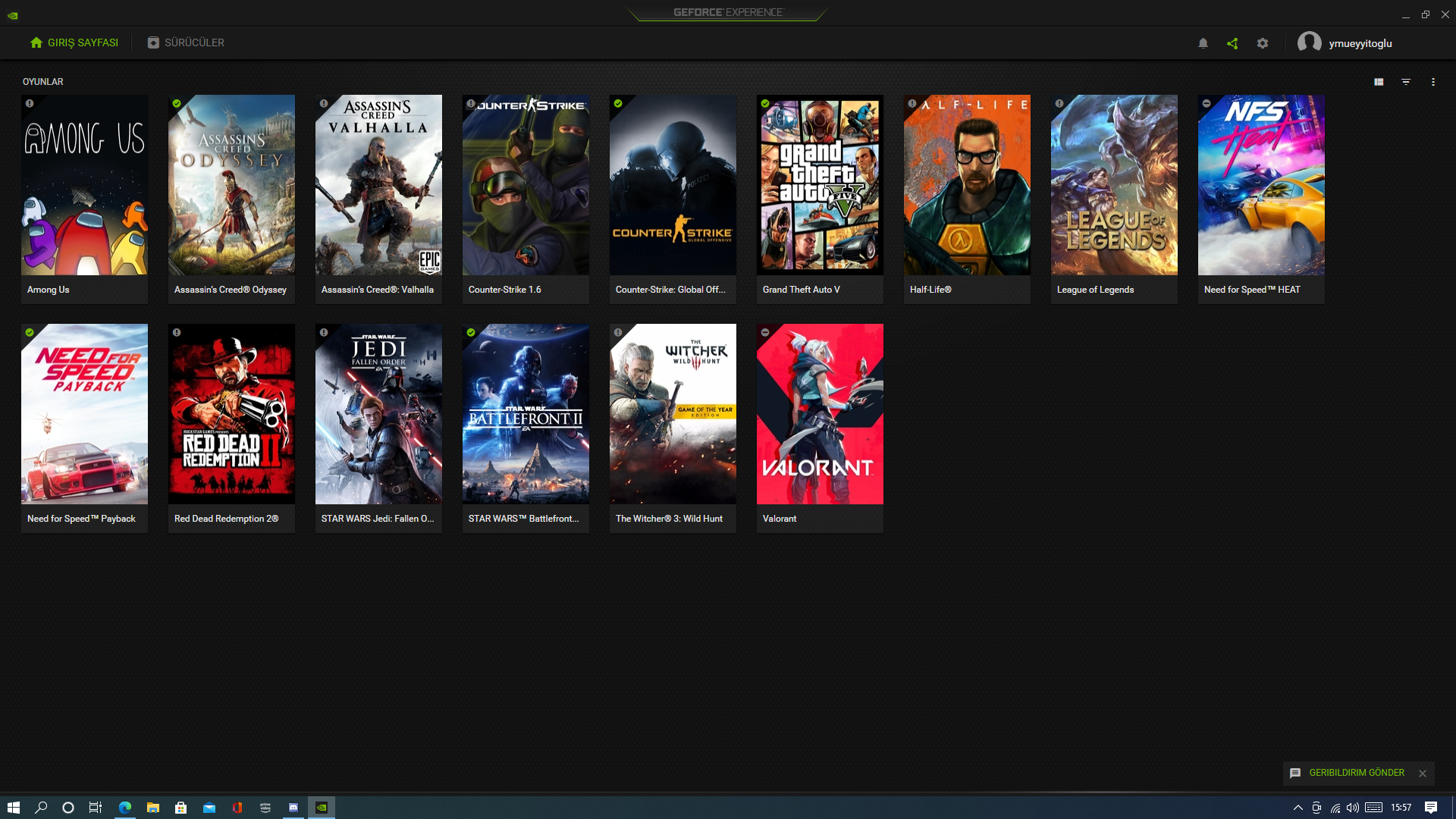The height and width of the screenshot is (819, 1456).
Task: Open Microsoft Edge from the taskbar
Action: coord(124,807)
